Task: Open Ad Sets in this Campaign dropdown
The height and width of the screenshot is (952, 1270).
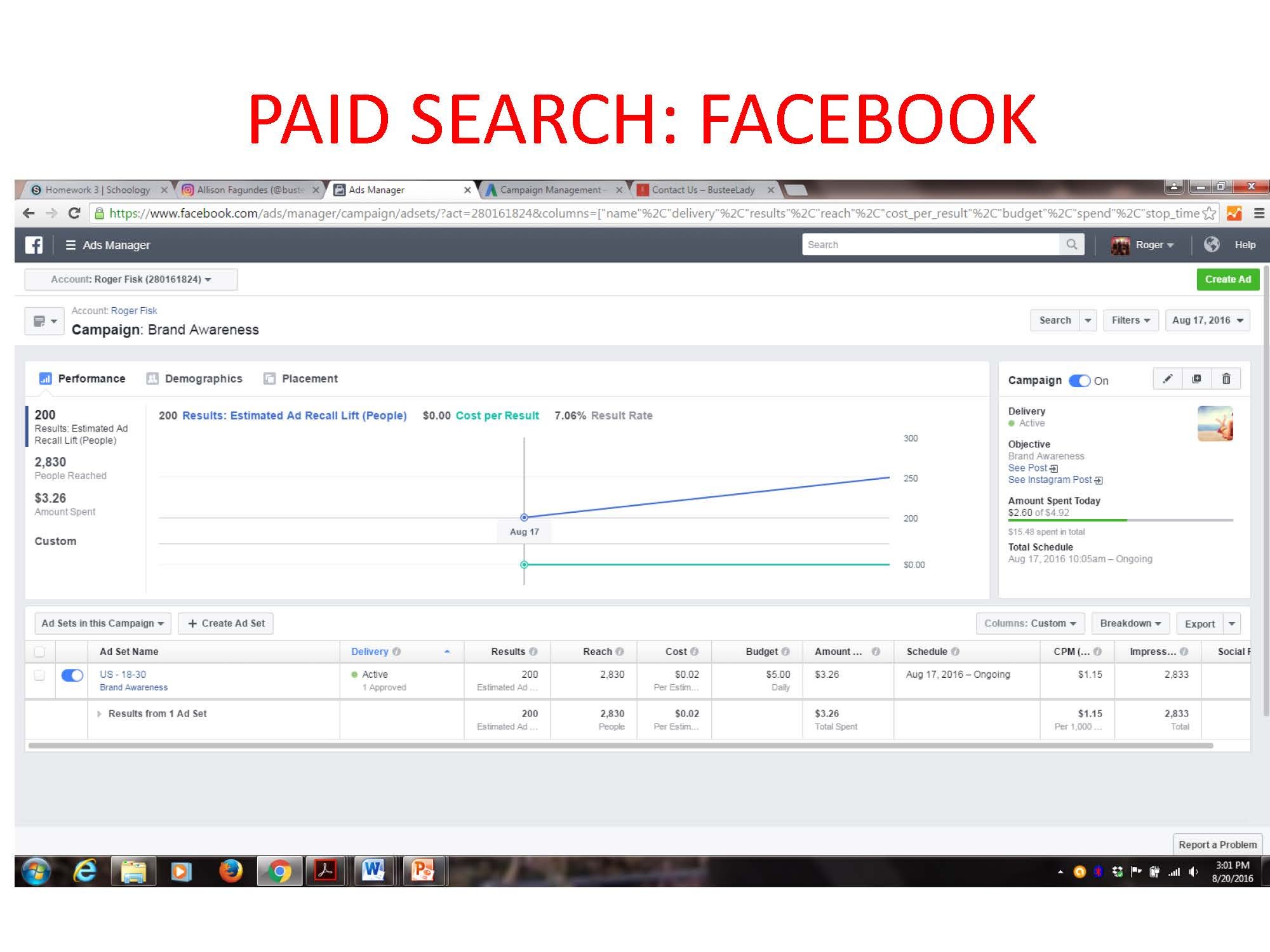Action: [x=103, y=623]
